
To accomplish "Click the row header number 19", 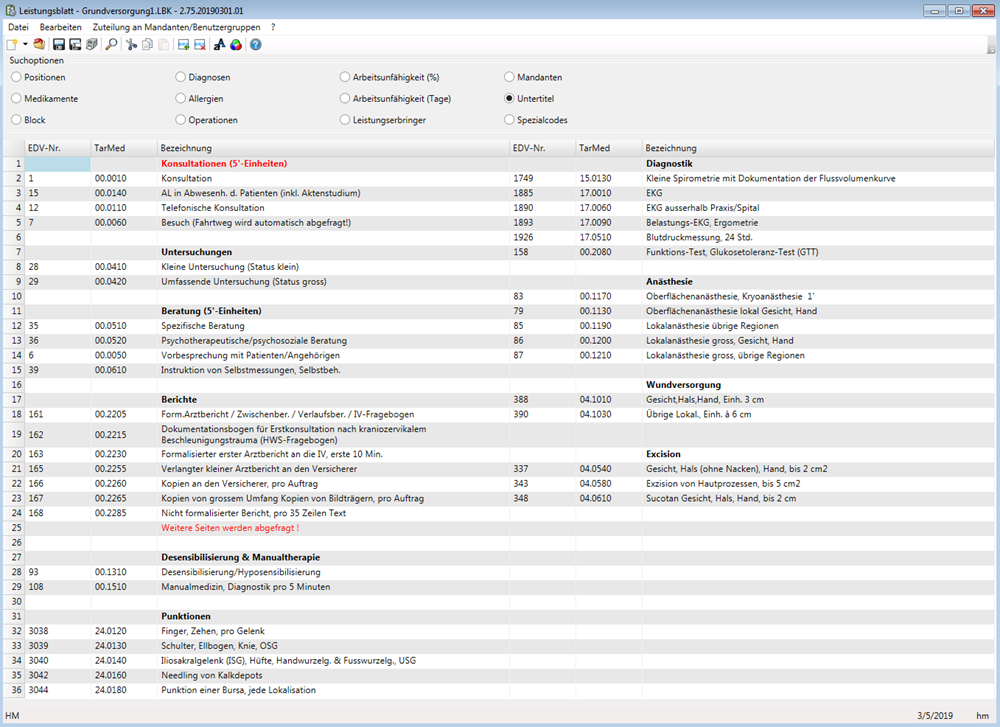I will 14,434.
